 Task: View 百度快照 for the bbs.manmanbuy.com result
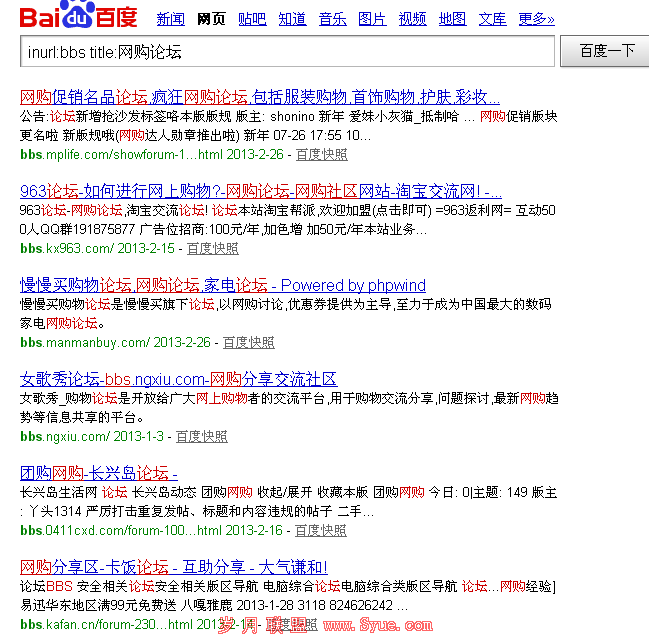tap(248, 343)
